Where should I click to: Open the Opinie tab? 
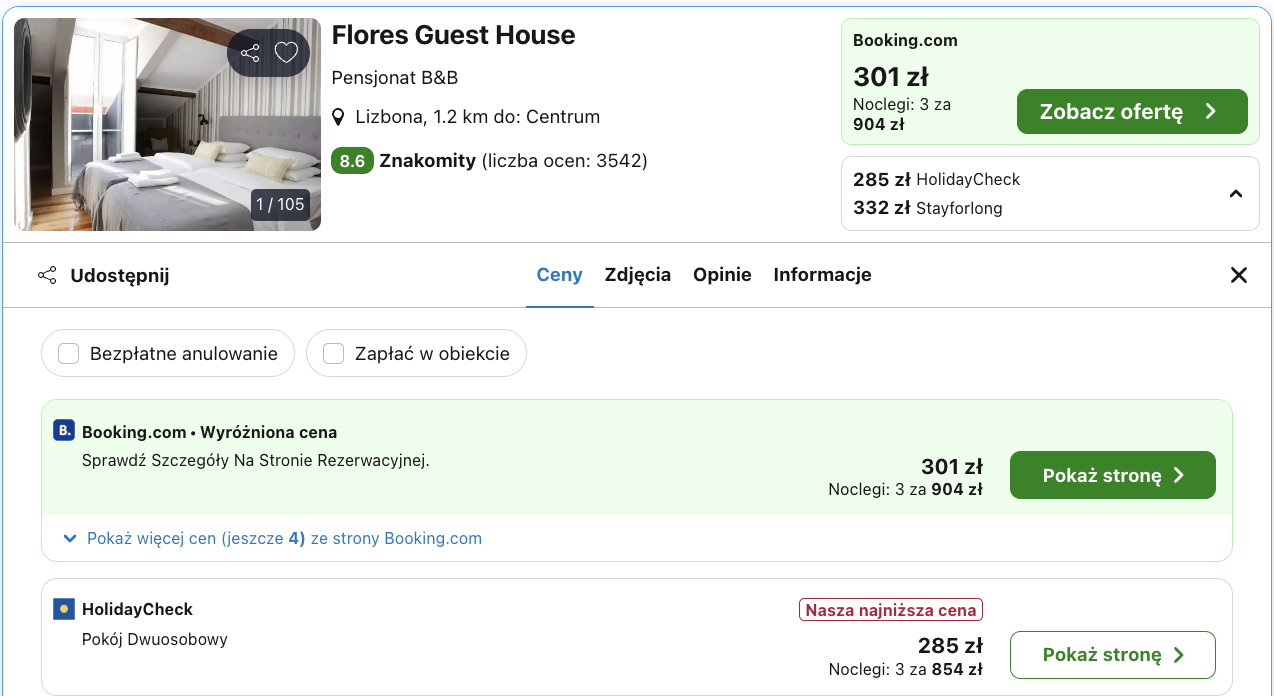point(722,274)
